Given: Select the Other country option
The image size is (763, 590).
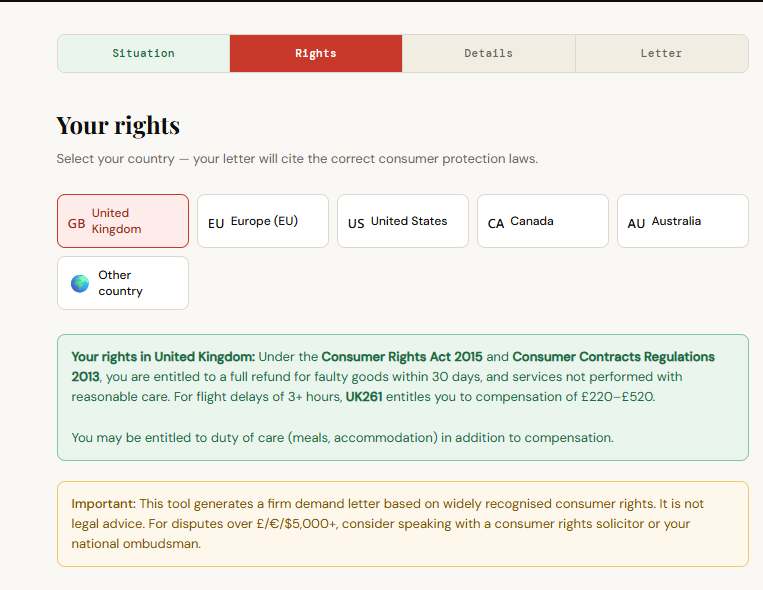Looking at the screenshot, I should pos(123,283).
